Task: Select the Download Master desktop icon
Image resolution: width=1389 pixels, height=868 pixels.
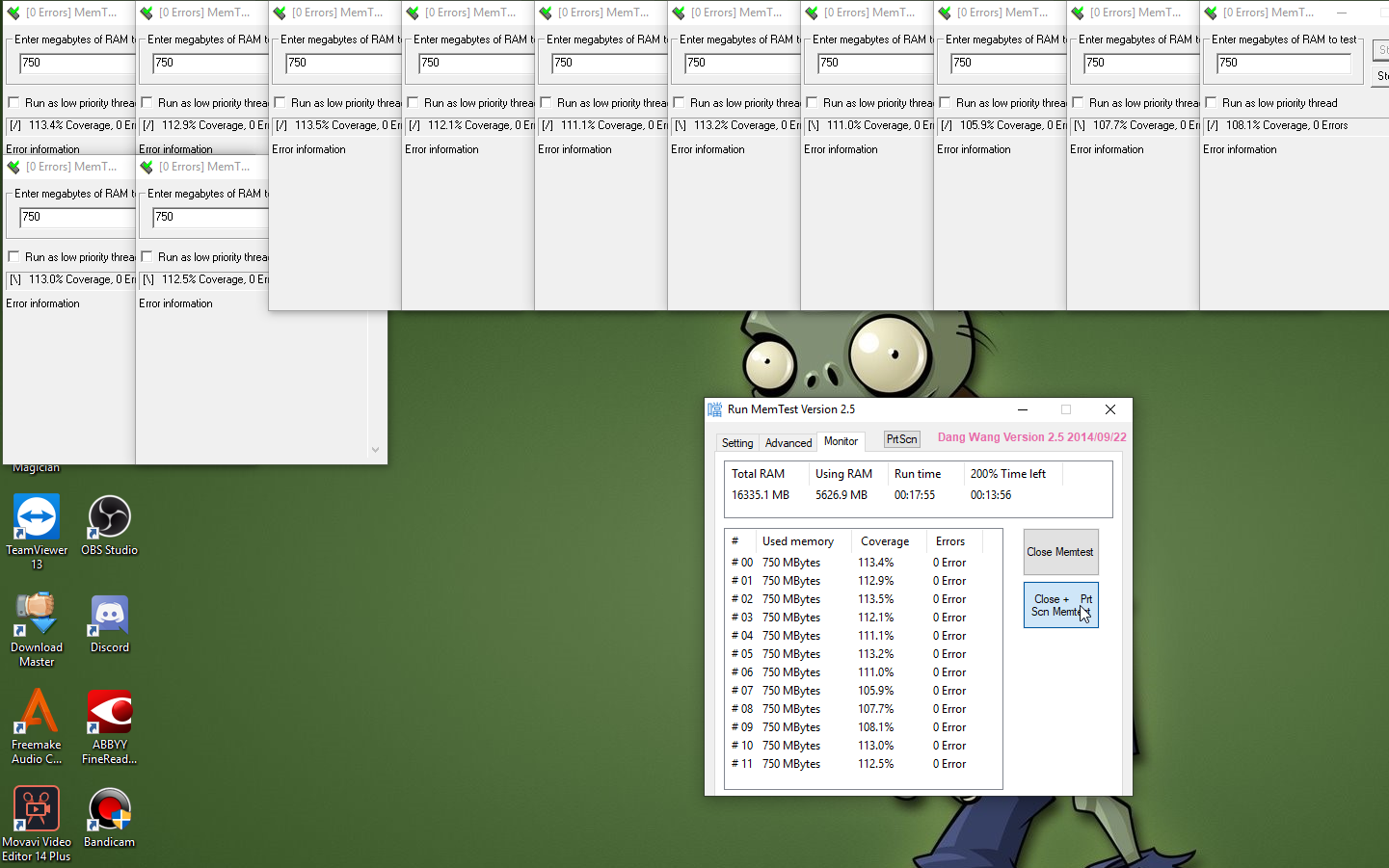Action: coord(37,629)
